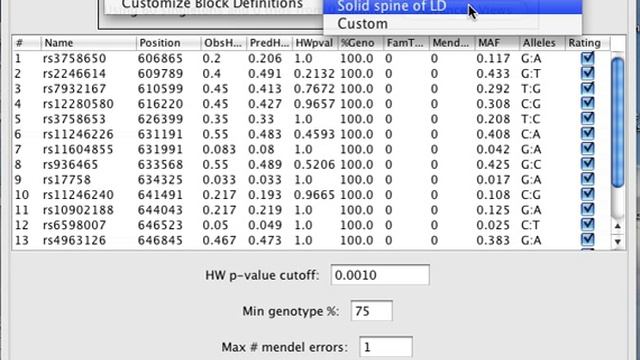
Task: Toggle Rating checkbox for rs12280580
Action: [x=588, y=104]
